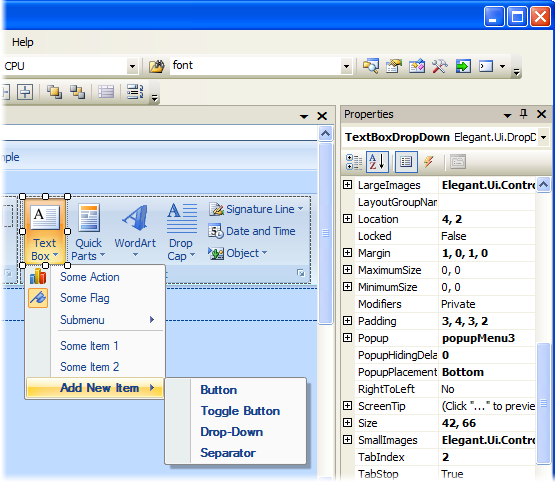Open the Help menu

click(x=23, y=42)
